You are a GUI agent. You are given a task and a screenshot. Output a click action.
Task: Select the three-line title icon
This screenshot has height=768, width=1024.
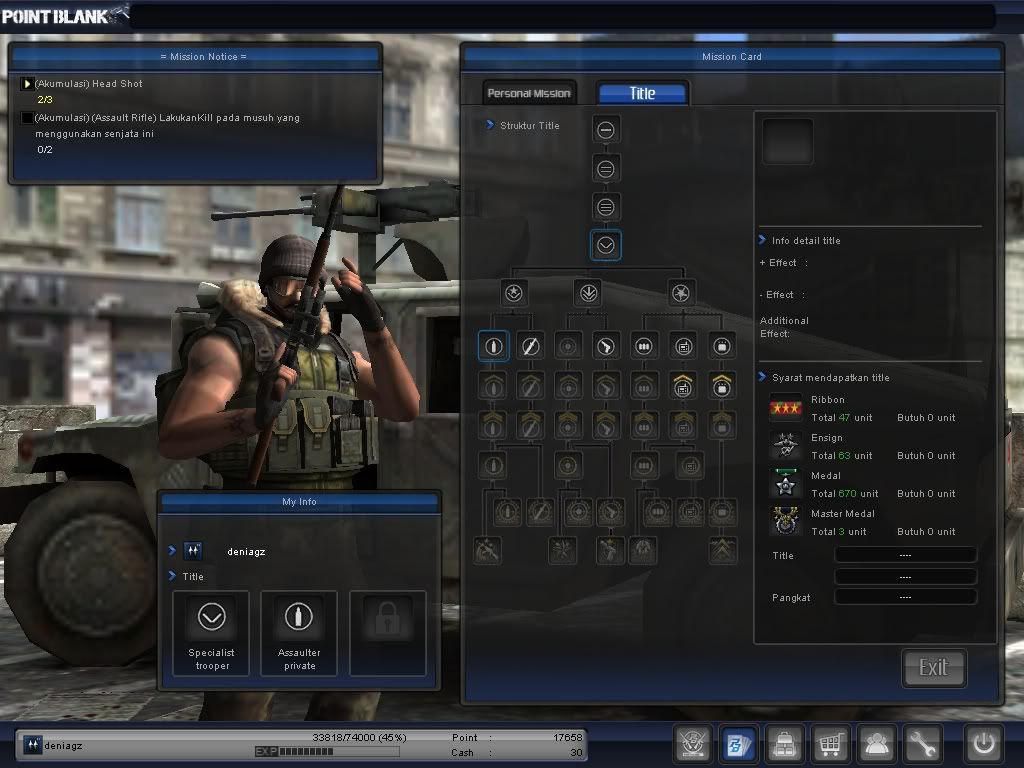point(605,208)
